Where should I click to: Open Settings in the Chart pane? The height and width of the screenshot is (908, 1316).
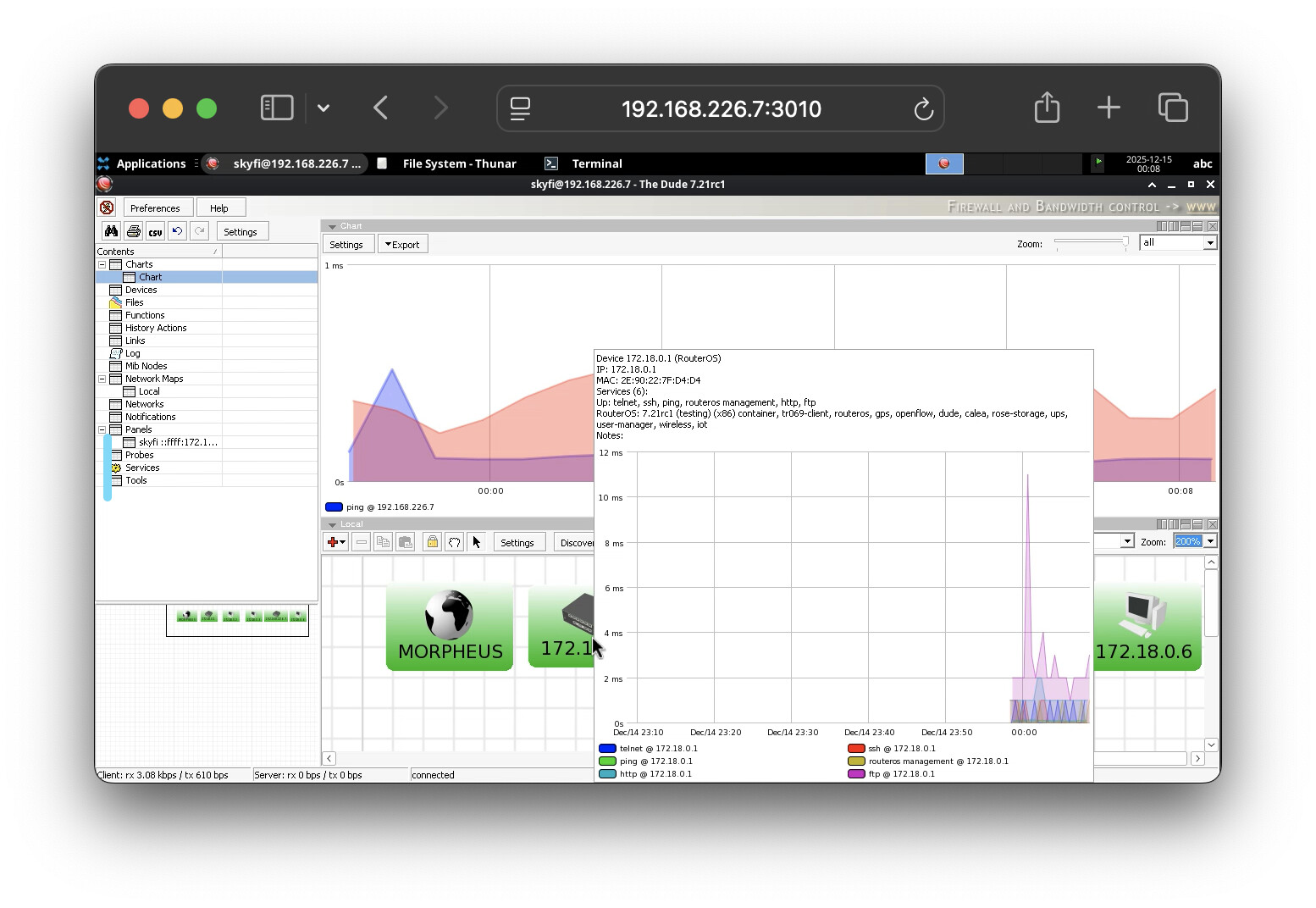(x=346, y=244)
